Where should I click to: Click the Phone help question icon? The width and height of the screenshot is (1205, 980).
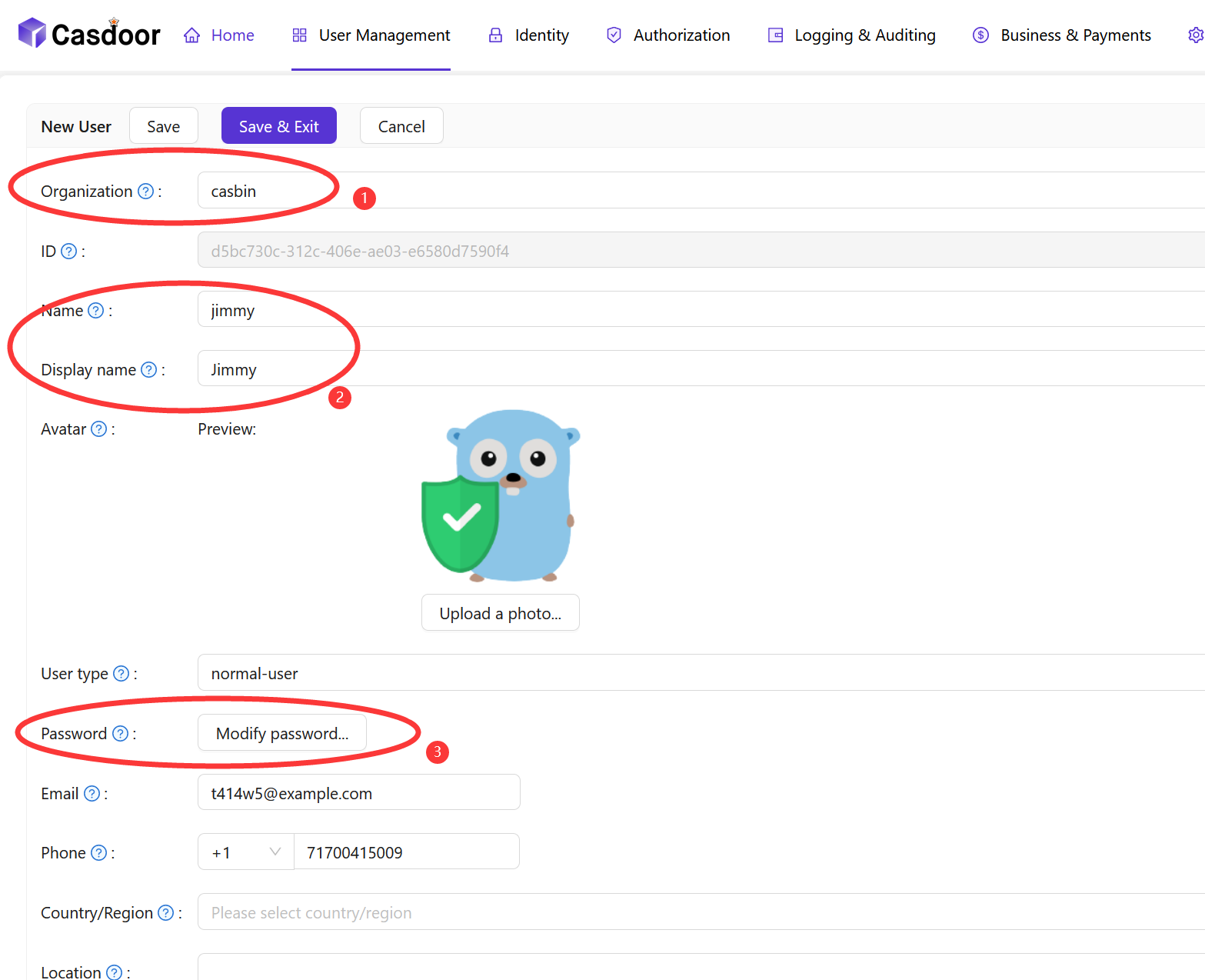(99, 853)
